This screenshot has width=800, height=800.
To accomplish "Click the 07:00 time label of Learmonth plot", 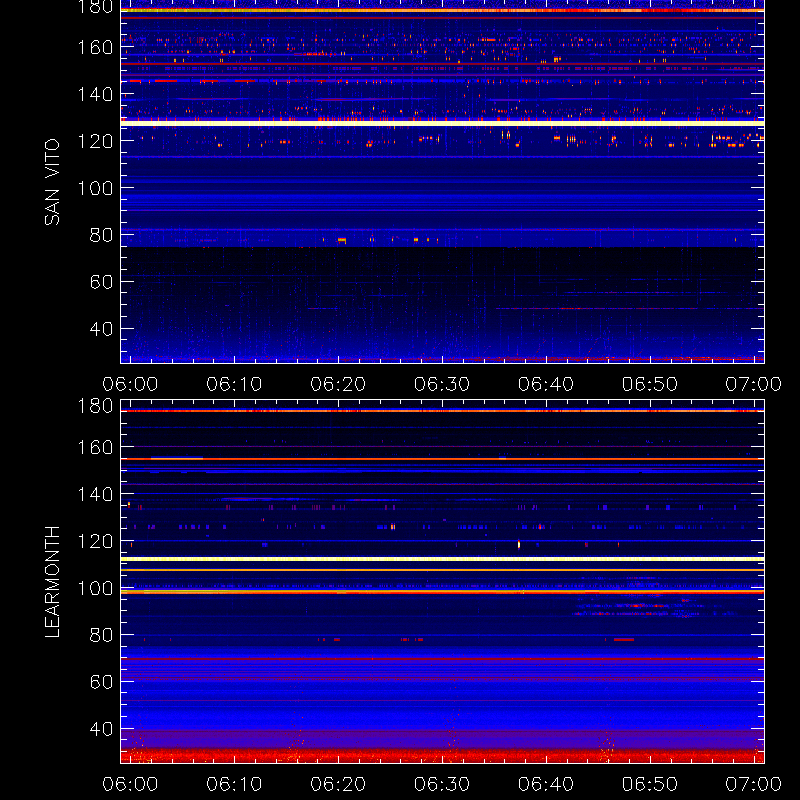I will coord(754,784).
